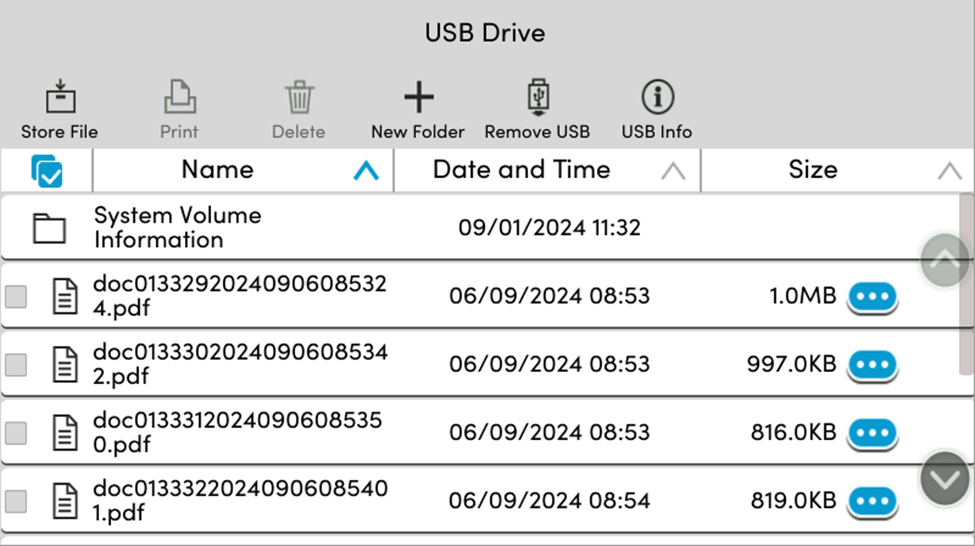Viewport: 975px width, 546px height.
Task: Tick checkbox next to the 819.0KB file
Action: point(16,501)
